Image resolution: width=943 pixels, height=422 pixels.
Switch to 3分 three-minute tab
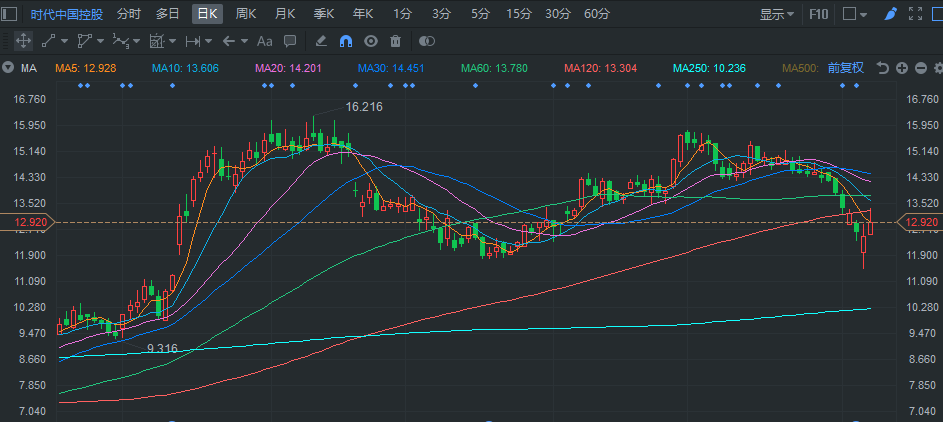point(441,14)
